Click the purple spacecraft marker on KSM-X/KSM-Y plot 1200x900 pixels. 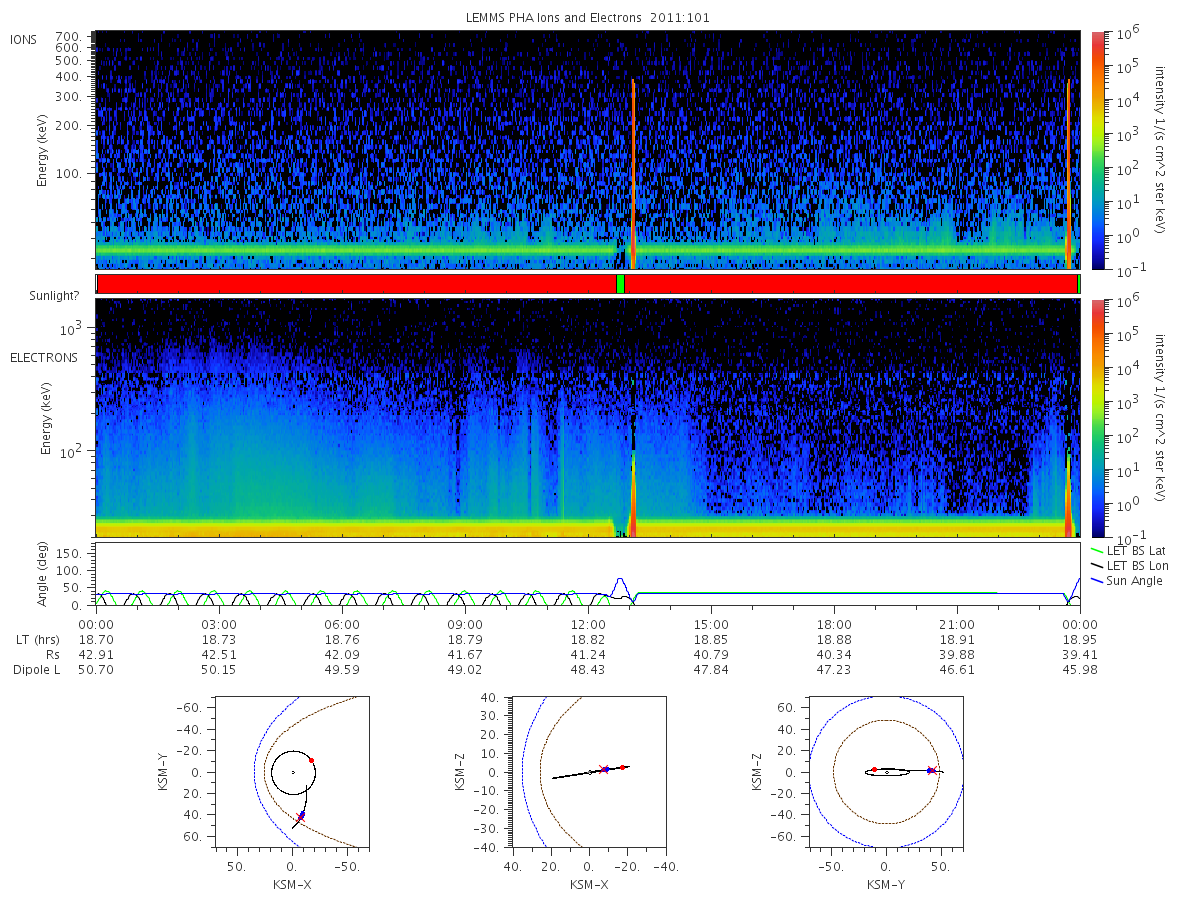coord(301,816)
